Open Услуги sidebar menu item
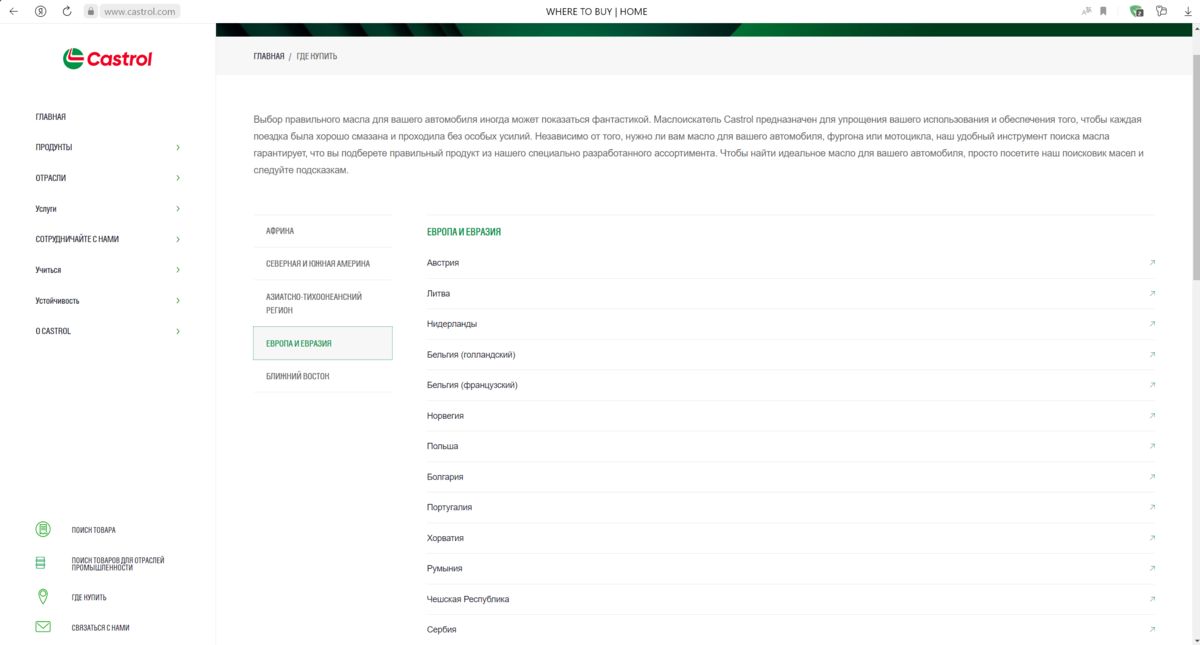Viewport: 1200px width, 645px height. click(46, 209)
